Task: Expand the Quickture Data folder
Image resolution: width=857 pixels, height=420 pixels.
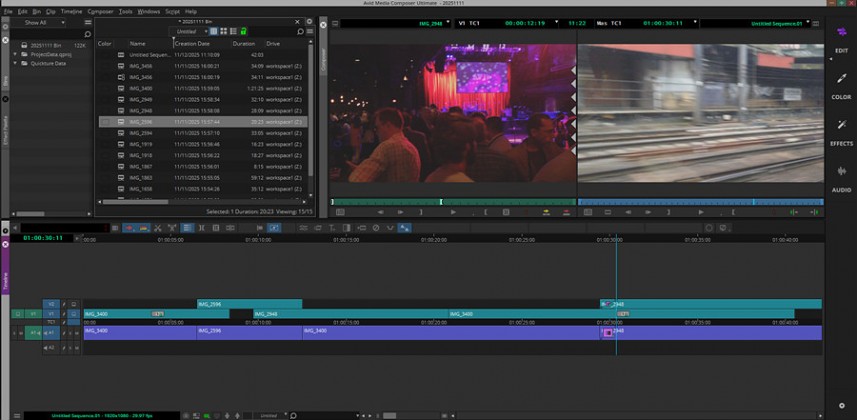Action: click(x=16, y=62)
